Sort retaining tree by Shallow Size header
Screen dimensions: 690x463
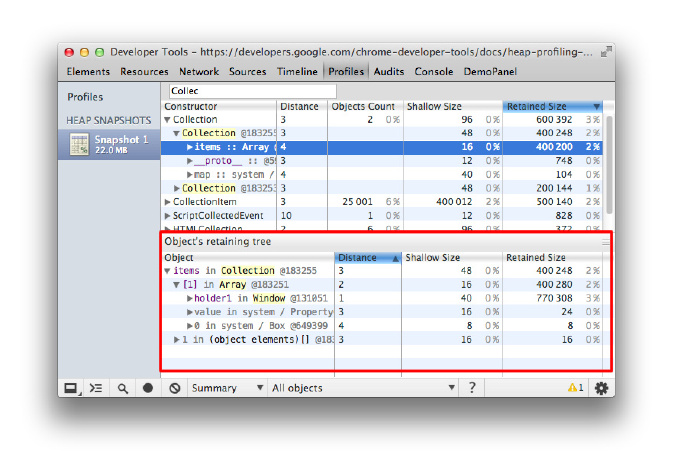452,258
